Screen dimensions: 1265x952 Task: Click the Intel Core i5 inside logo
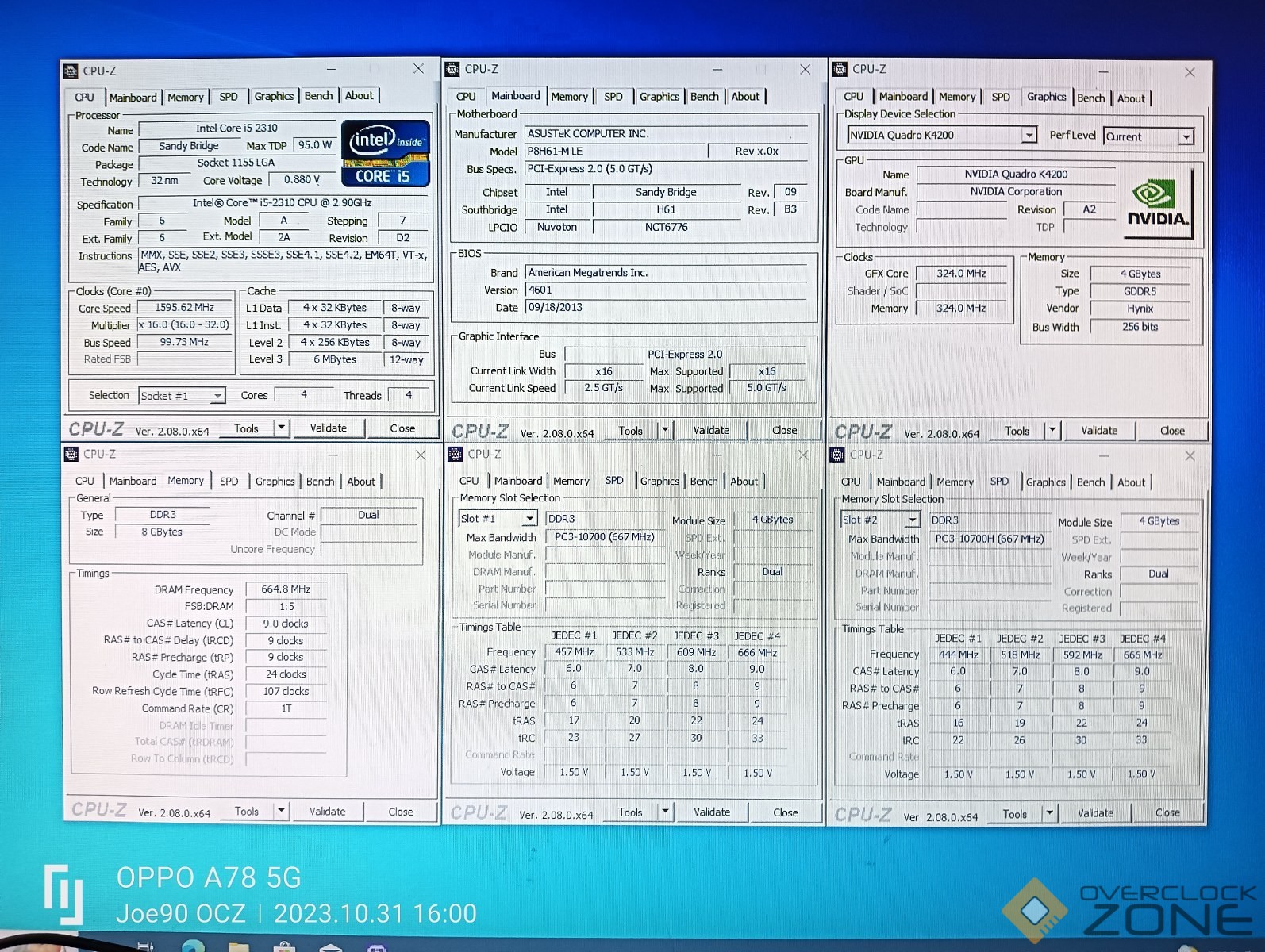point(386,153)
